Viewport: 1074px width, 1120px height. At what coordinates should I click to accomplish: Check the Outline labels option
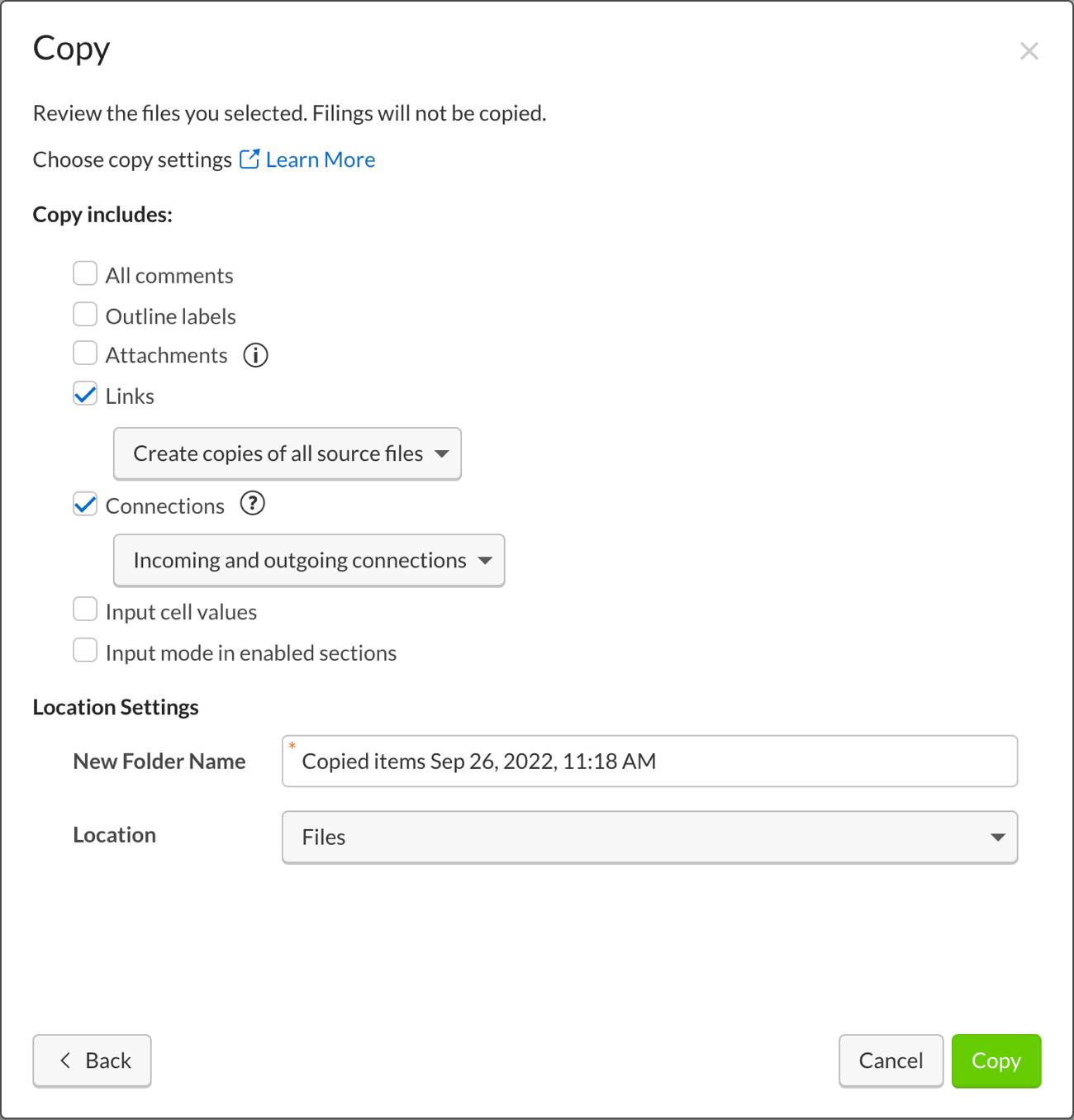tap(85, 314)
